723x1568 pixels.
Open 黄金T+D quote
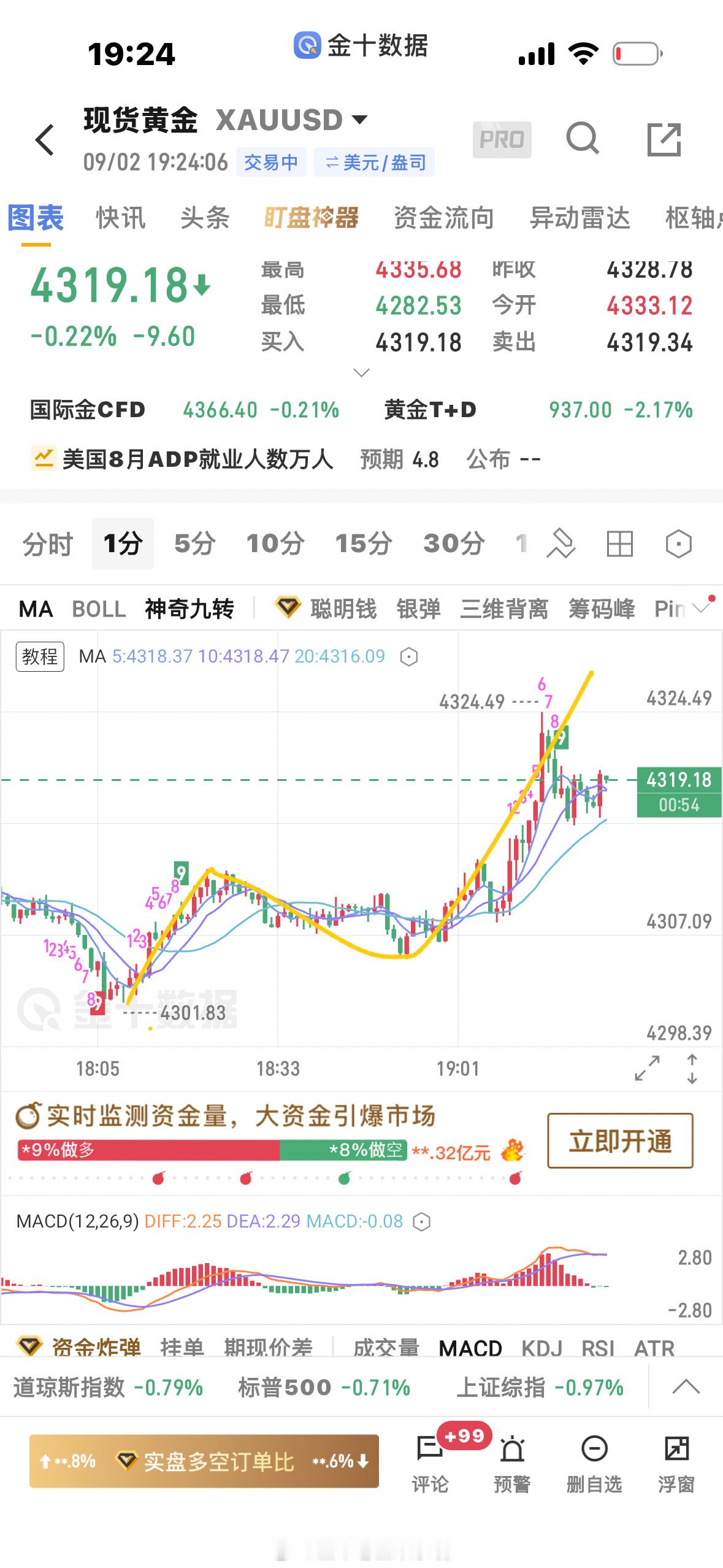click(x=538, y=410)
